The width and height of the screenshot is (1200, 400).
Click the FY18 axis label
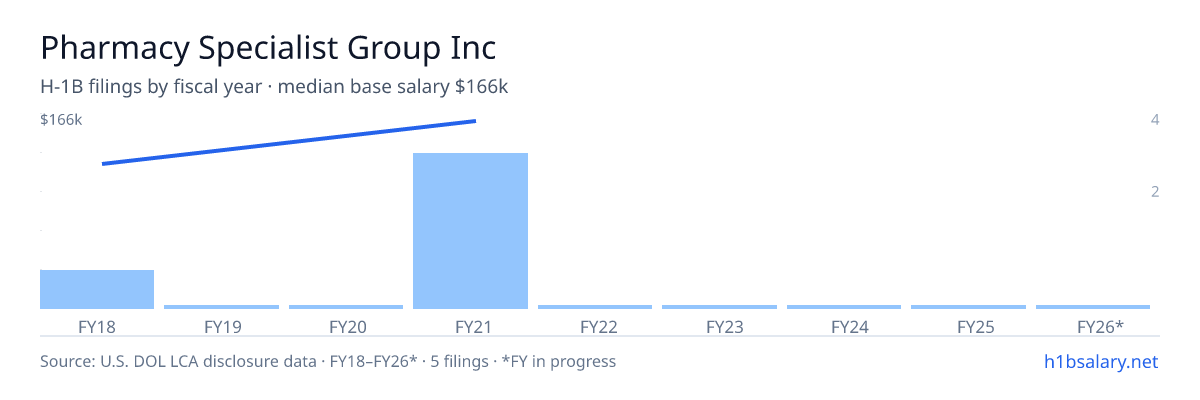point(97,326)
